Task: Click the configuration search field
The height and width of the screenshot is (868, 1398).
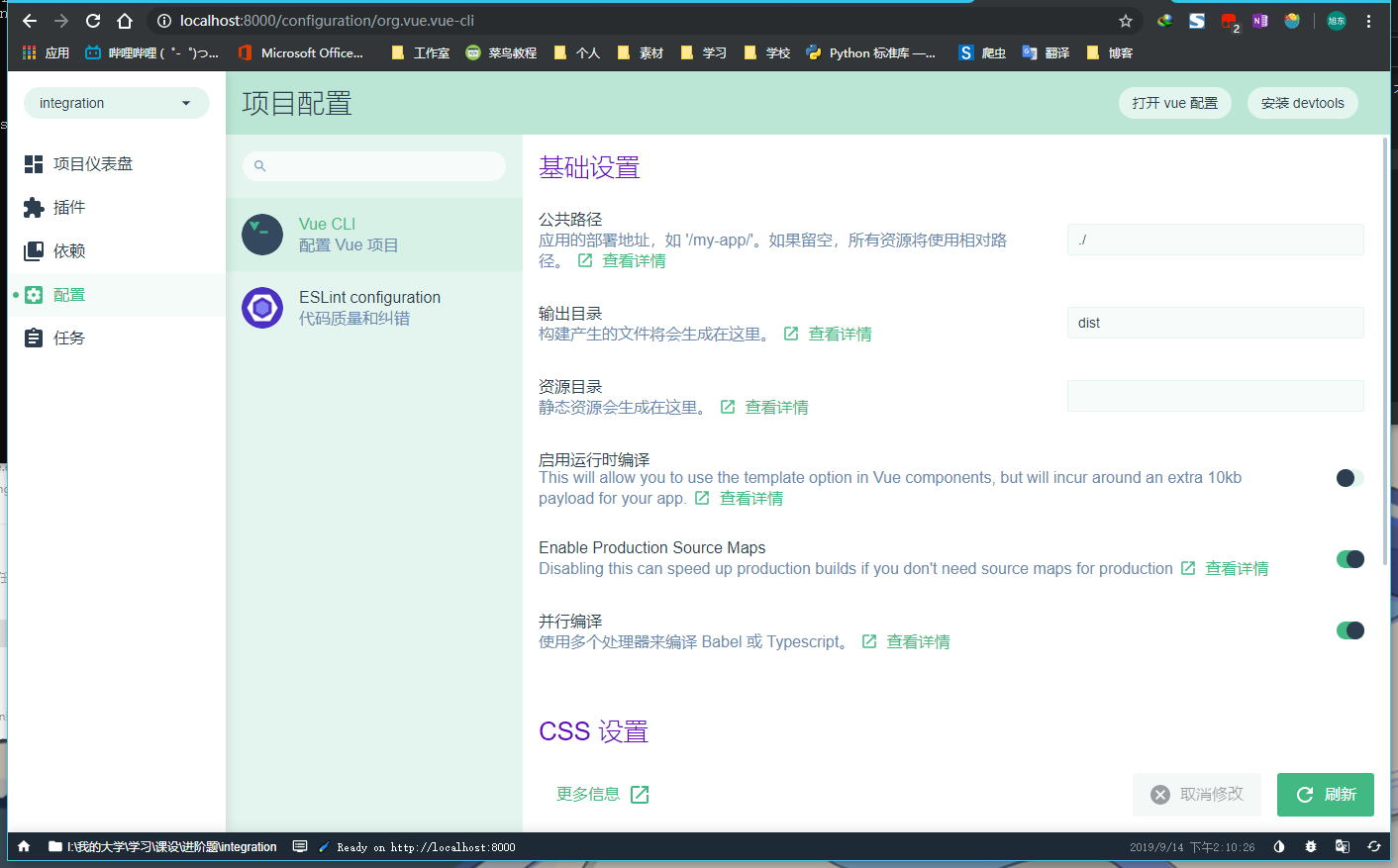Action: coord(374,165)
